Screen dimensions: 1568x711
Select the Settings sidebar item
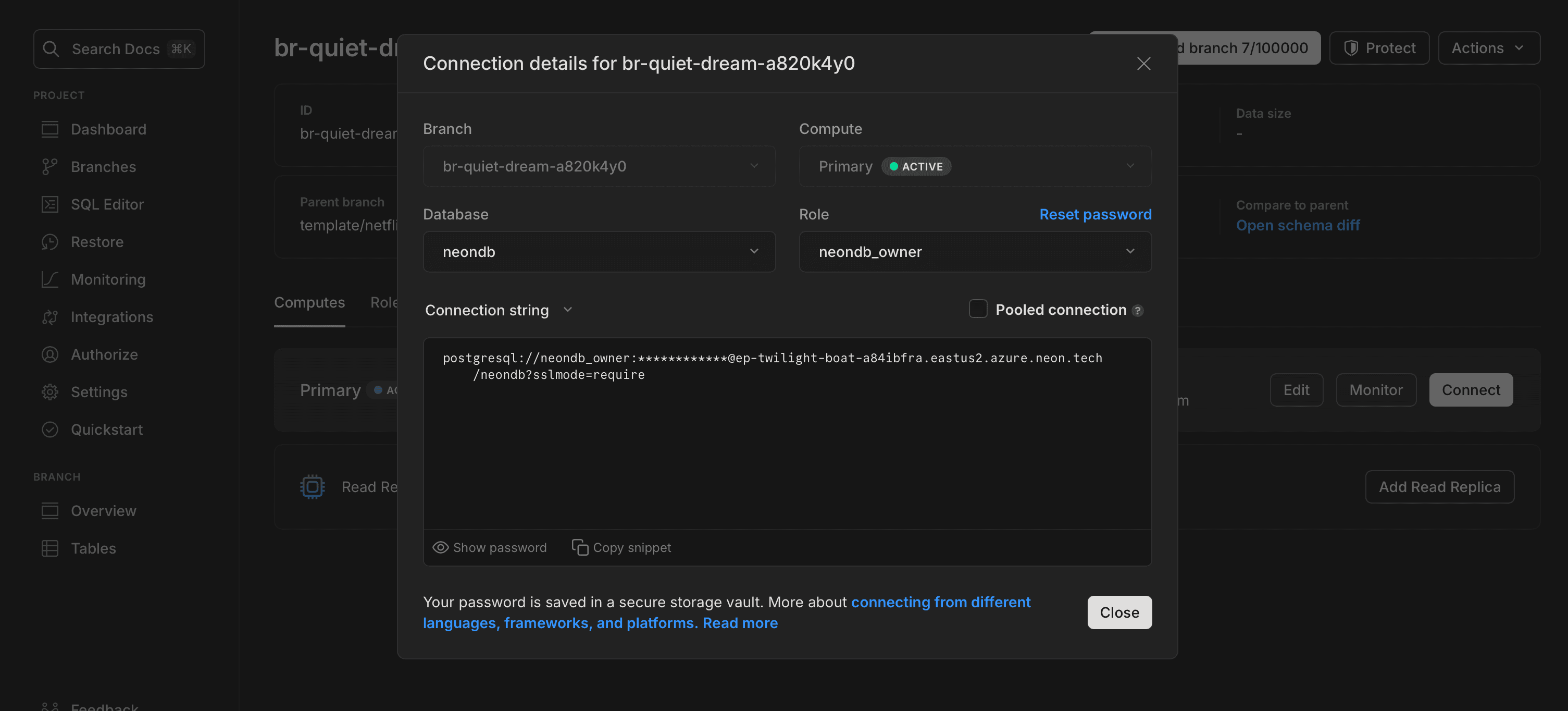click(98, 392)
